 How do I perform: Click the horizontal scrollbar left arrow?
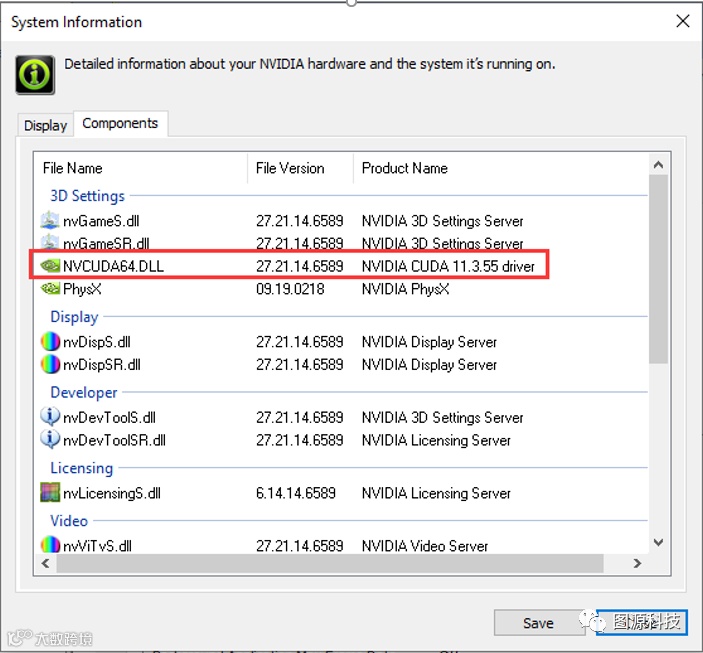click(46, 563)
